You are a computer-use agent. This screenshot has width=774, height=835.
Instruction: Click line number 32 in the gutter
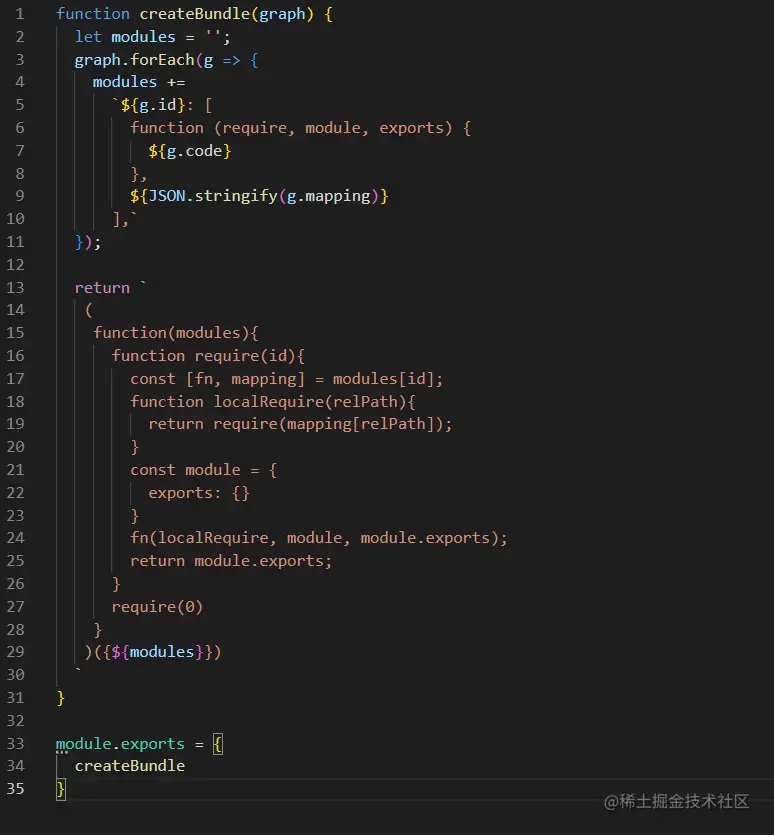[x=15, y=721]
